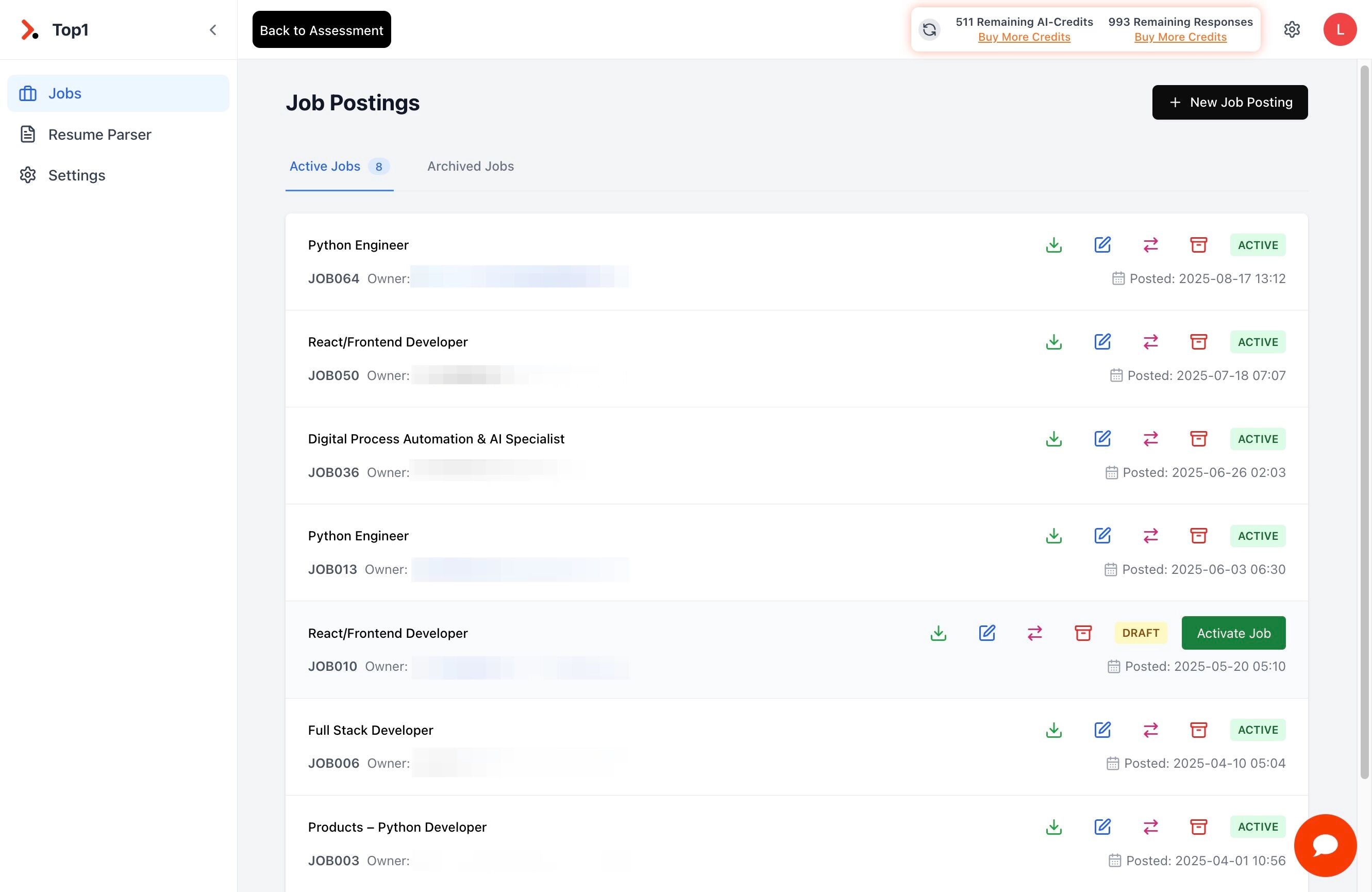Click the Activate Job button
The height and width of the screenshot is (892, 1372).
[x=1233, y=633]
